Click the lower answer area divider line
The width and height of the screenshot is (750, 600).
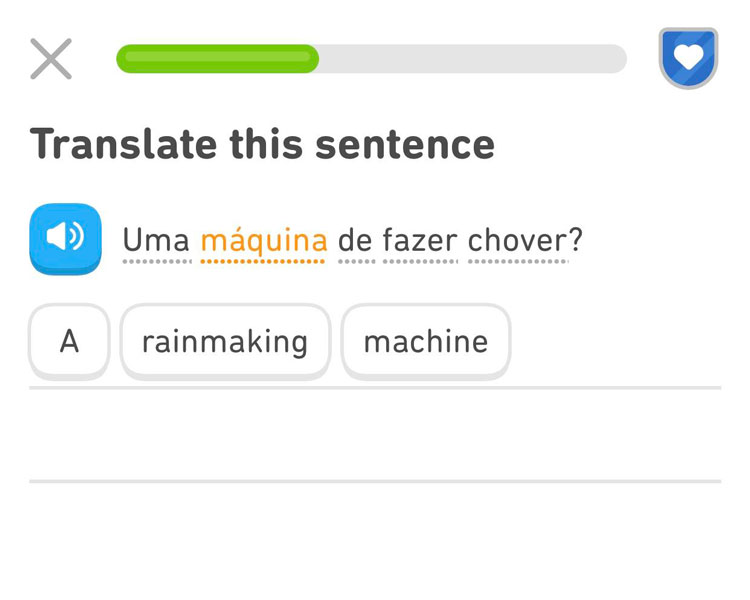375,481
